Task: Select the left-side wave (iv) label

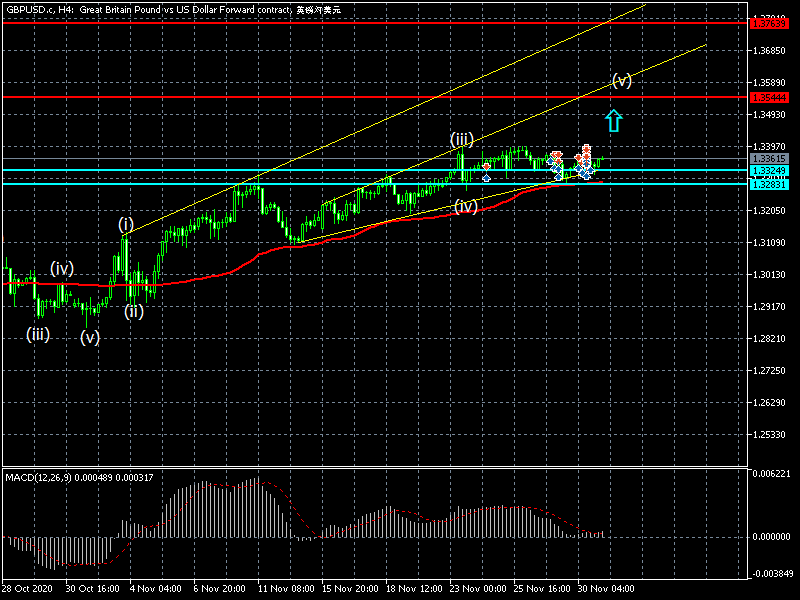Action: tap(62, 268)
